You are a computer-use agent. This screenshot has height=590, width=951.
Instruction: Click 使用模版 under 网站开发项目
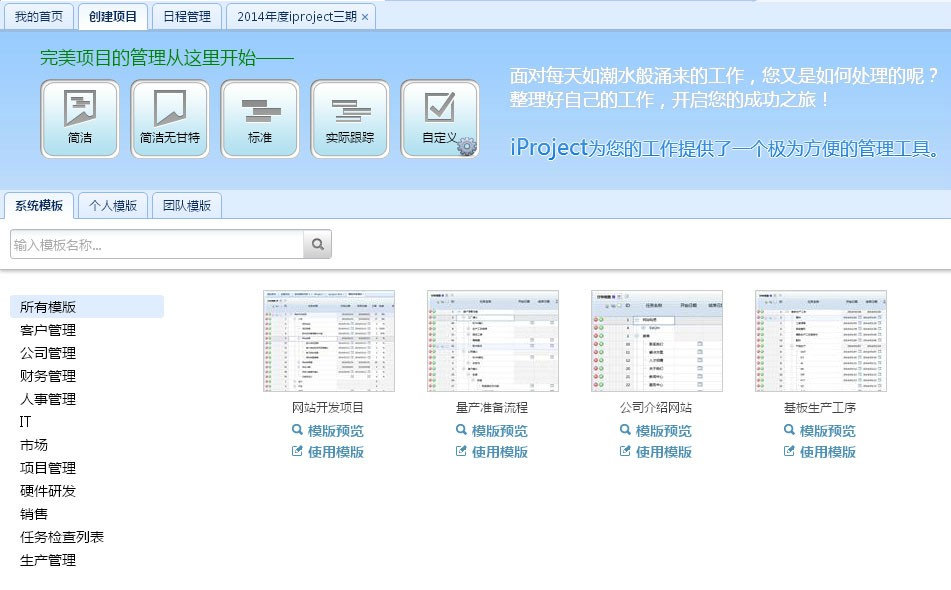(x=328, y=452)
